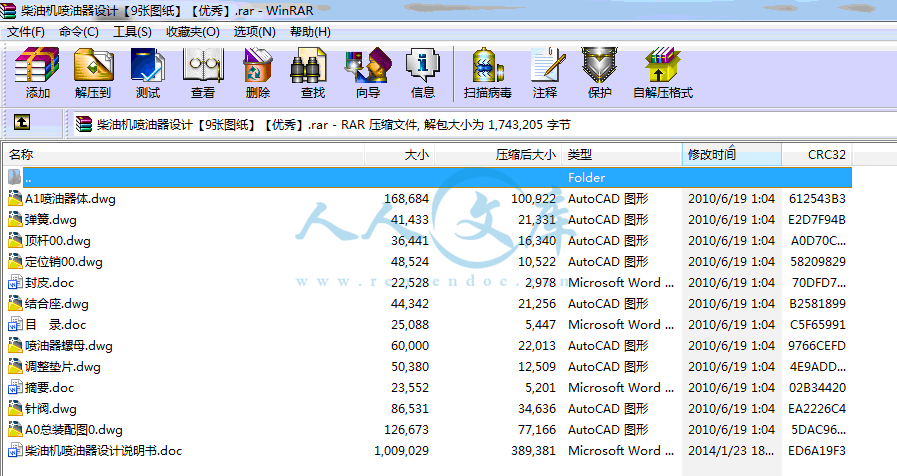The image size is (897, 476).
Task: Click 自解压格式 (SFX) toolbar icon
Action: tap(662, 65)
